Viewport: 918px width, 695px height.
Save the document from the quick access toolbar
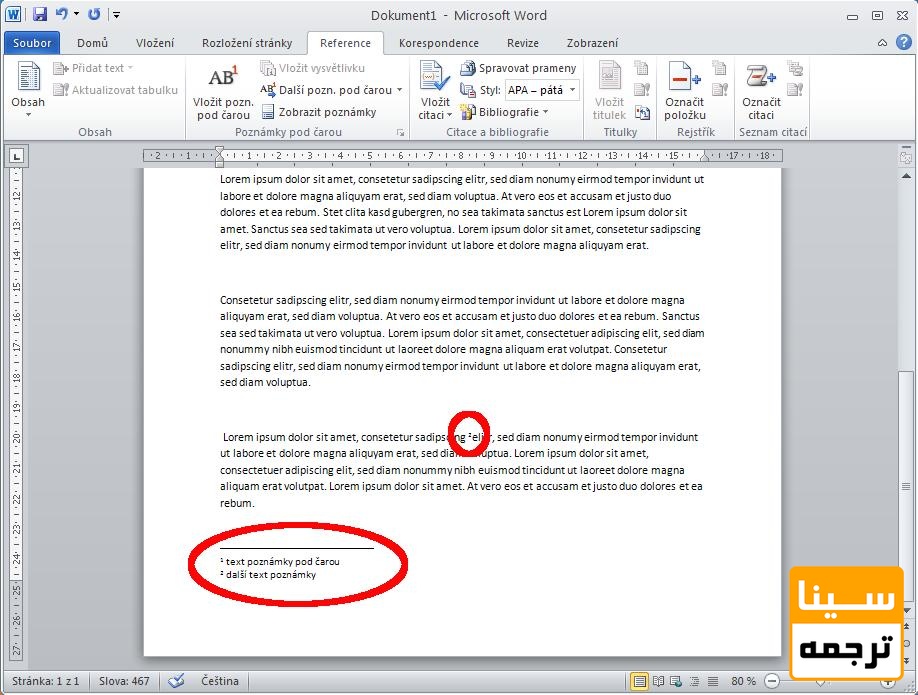click(x=40, y=15)
